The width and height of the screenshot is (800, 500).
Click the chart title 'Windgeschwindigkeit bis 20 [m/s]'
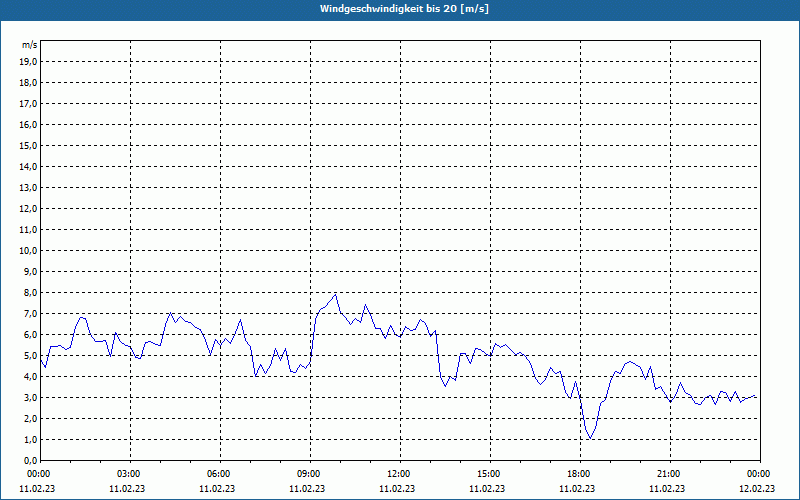(x=404, y=9)
